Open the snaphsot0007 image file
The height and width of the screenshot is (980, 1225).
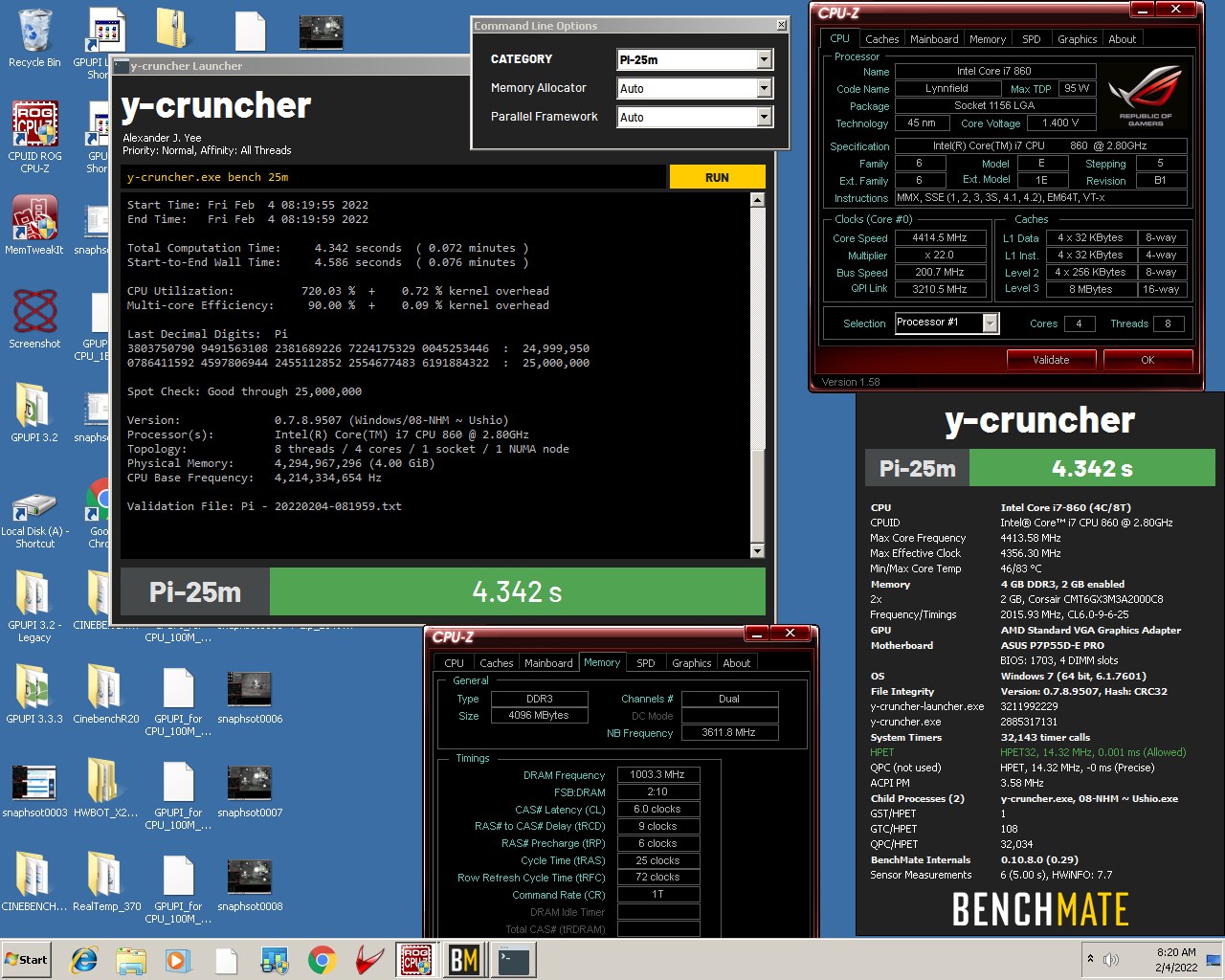pos(250,791)
